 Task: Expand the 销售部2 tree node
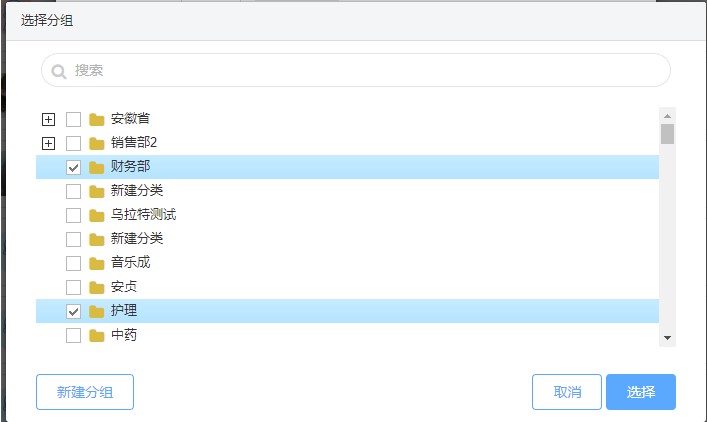pos(48,143)
